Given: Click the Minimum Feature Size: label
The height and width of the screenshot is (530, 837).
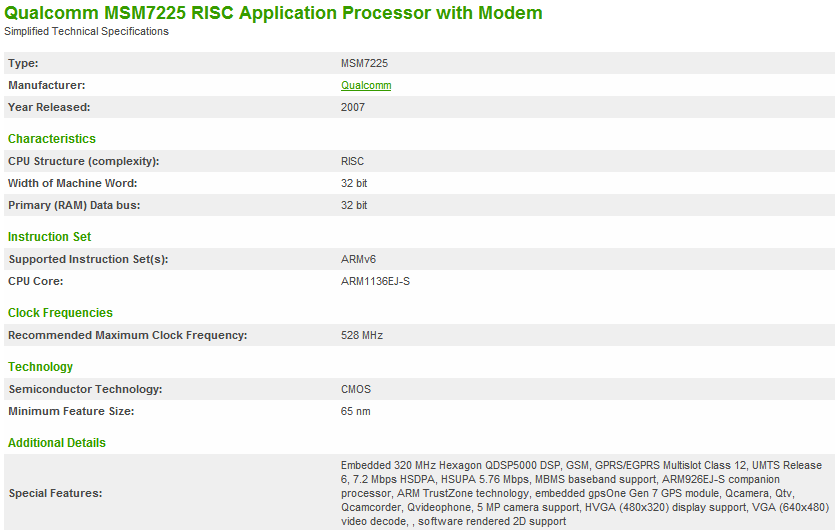Looking at the screenshot, I should click(71, 411).
